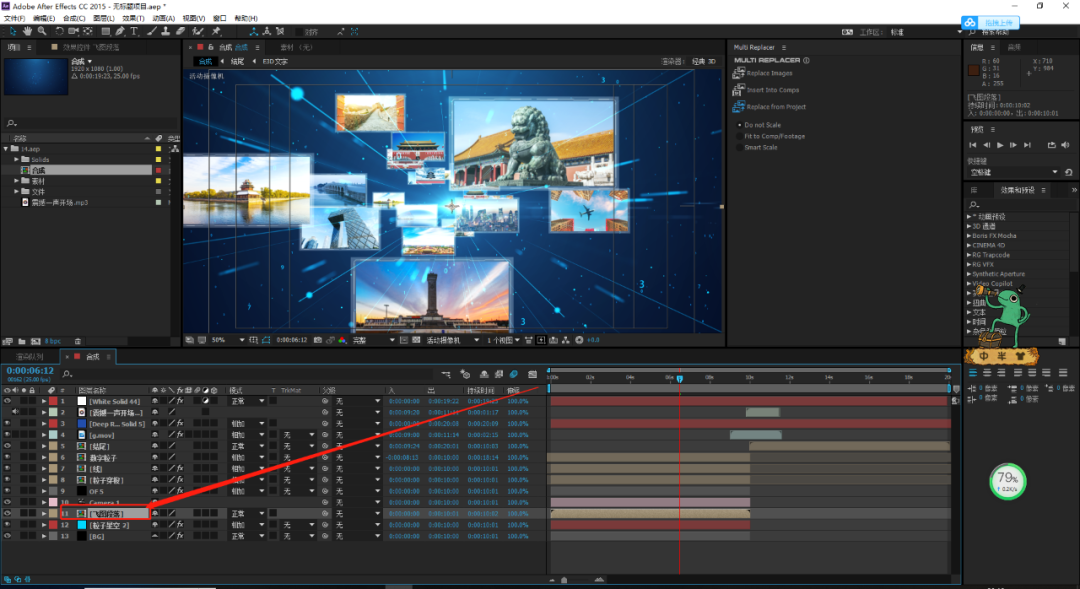Click the timeline current time 0:00:06:12
This screenshot has width=1080, height=589.
29,371
